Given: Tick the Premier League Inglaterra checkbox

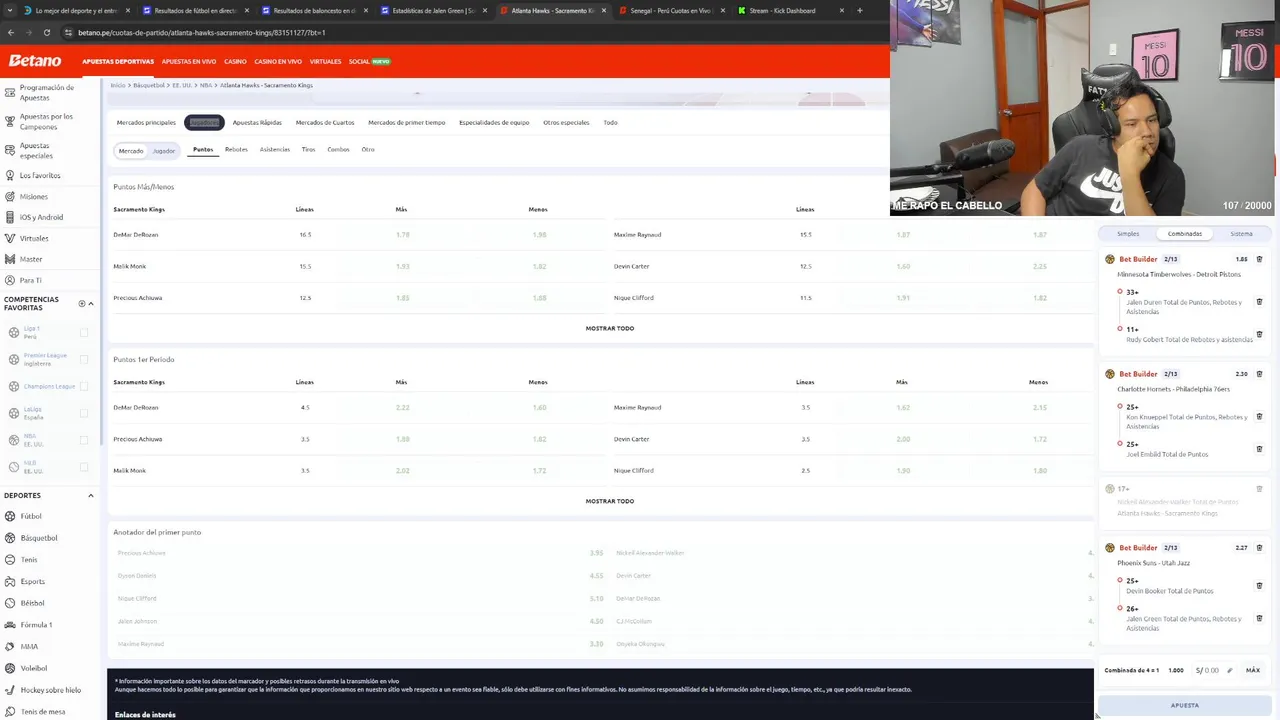Looking at the screenshot, I should coord(83,359).
